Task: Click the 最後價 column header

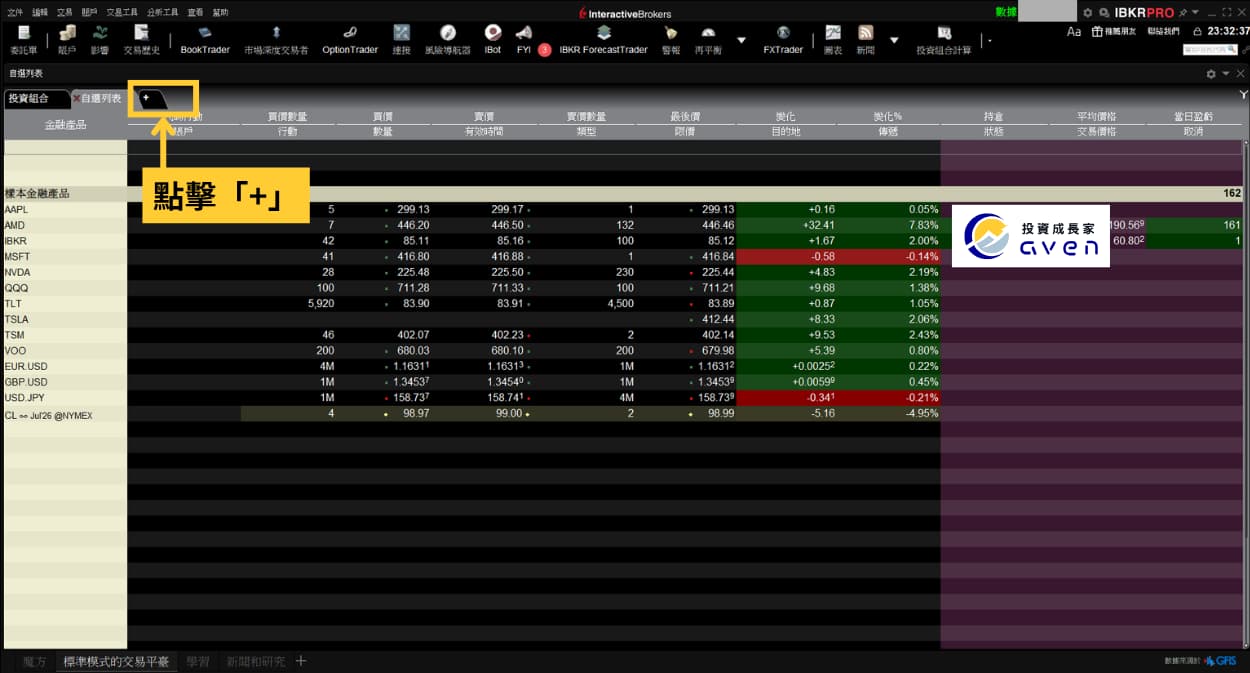Action: (685, 117)
